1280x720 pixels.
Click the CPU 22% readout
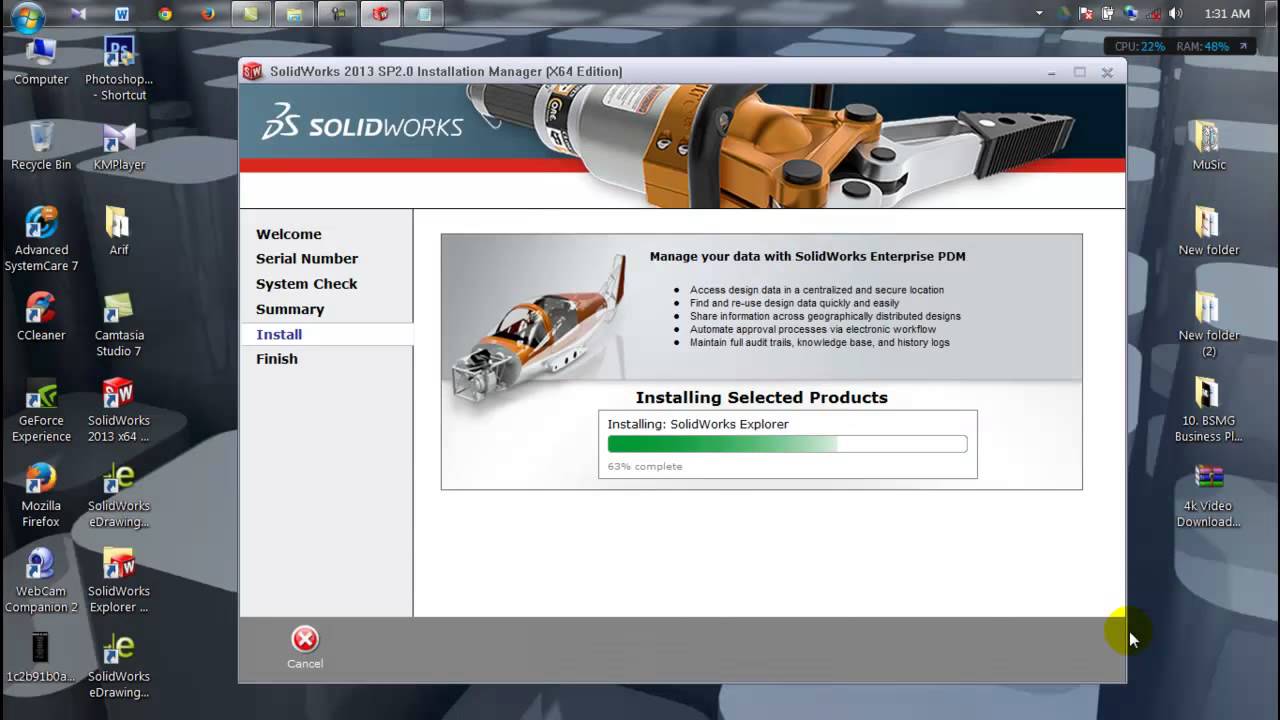pyautogui.click(x=1140, y=46)
